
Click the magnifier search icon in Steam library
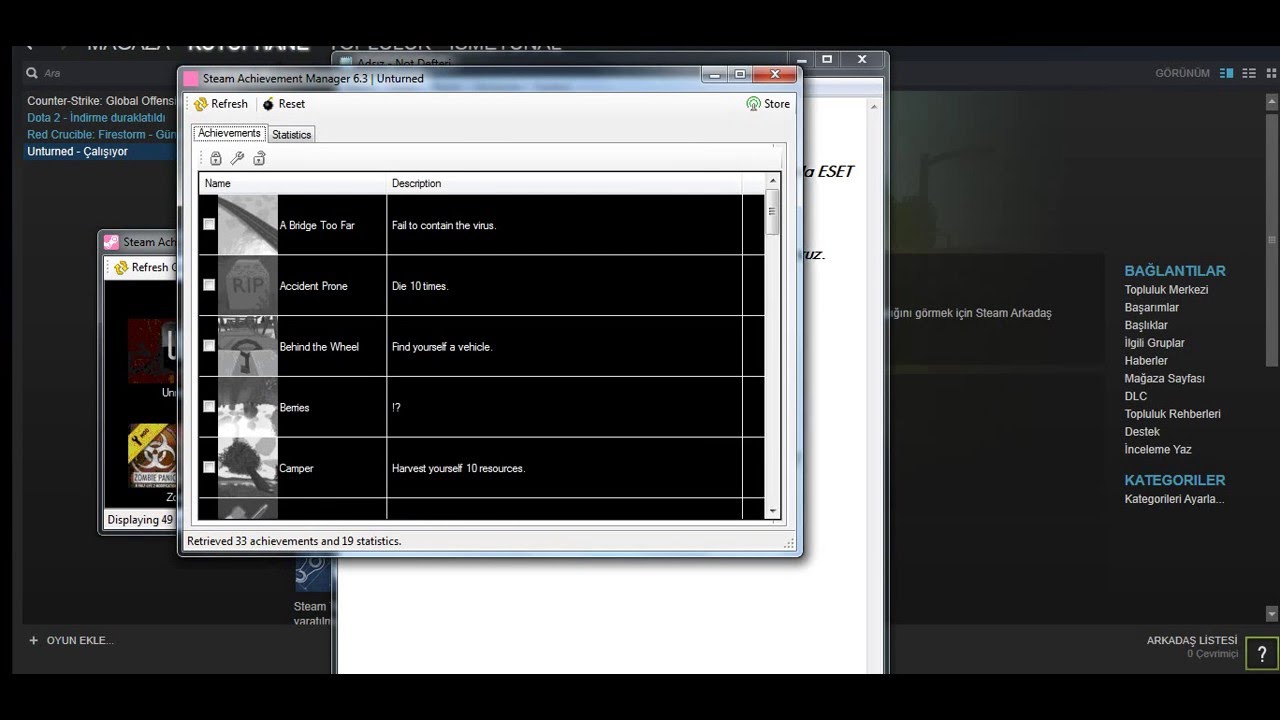[x=32, y=73]
